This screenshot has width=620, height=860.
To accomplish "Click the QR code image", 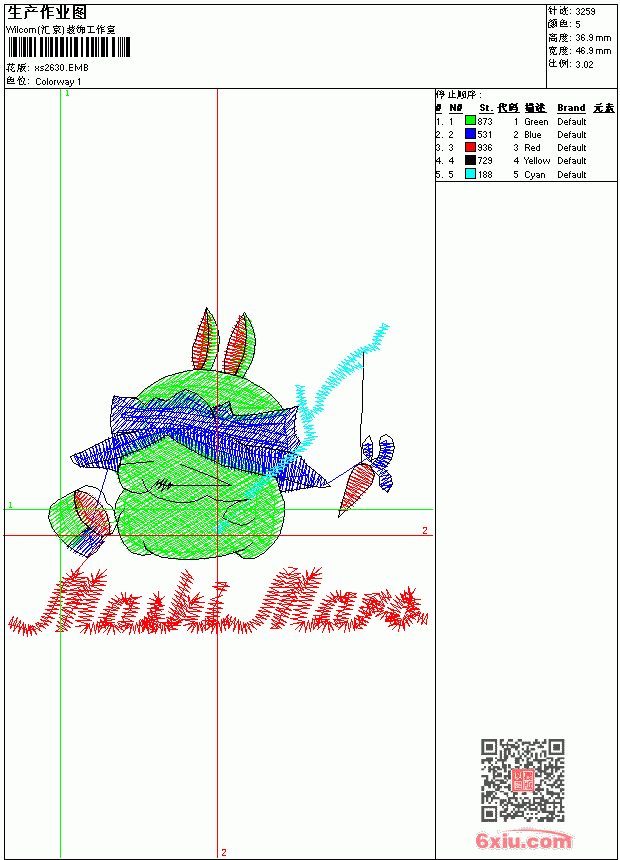I will [523, 779].
